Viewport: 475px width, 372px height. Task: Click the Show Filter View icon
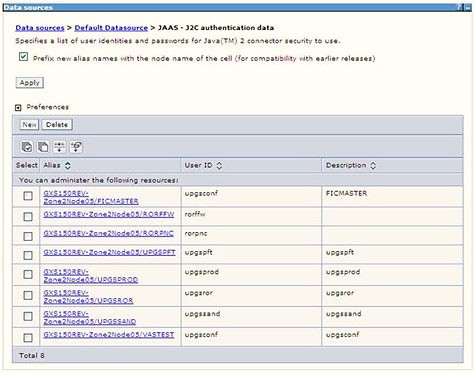(x=59, y=147)
